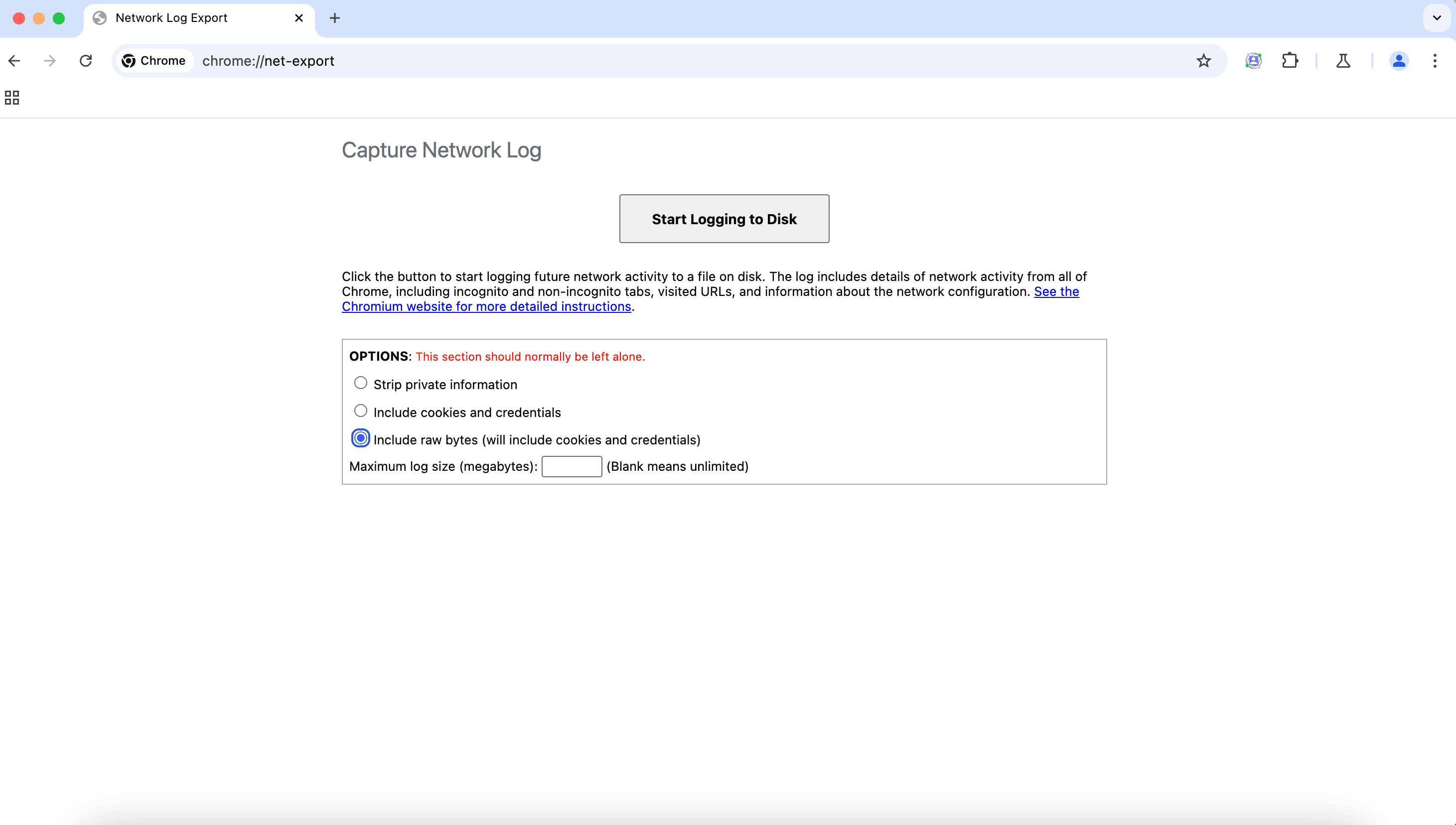Select the Strip private information option
1456x825 pixels.
pos(360,383)
